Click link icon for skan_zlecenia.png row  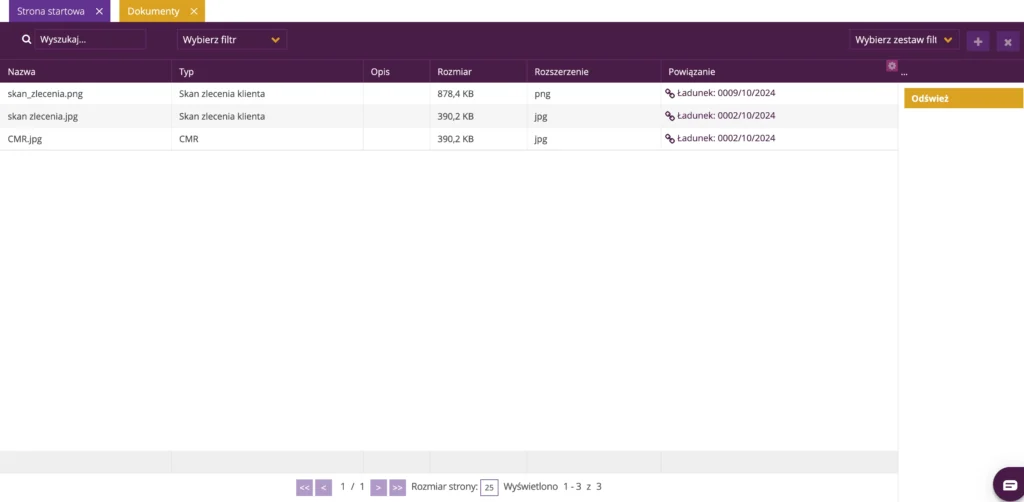click(x=669, y=93)
